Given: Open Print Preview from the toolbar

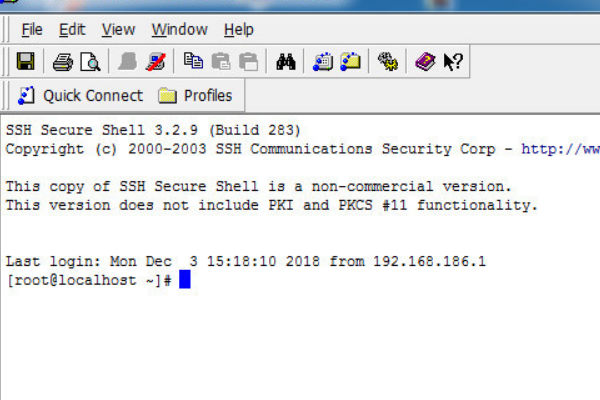Looking at the screenshot, I should pyautogui.click(x=90, y=62).
